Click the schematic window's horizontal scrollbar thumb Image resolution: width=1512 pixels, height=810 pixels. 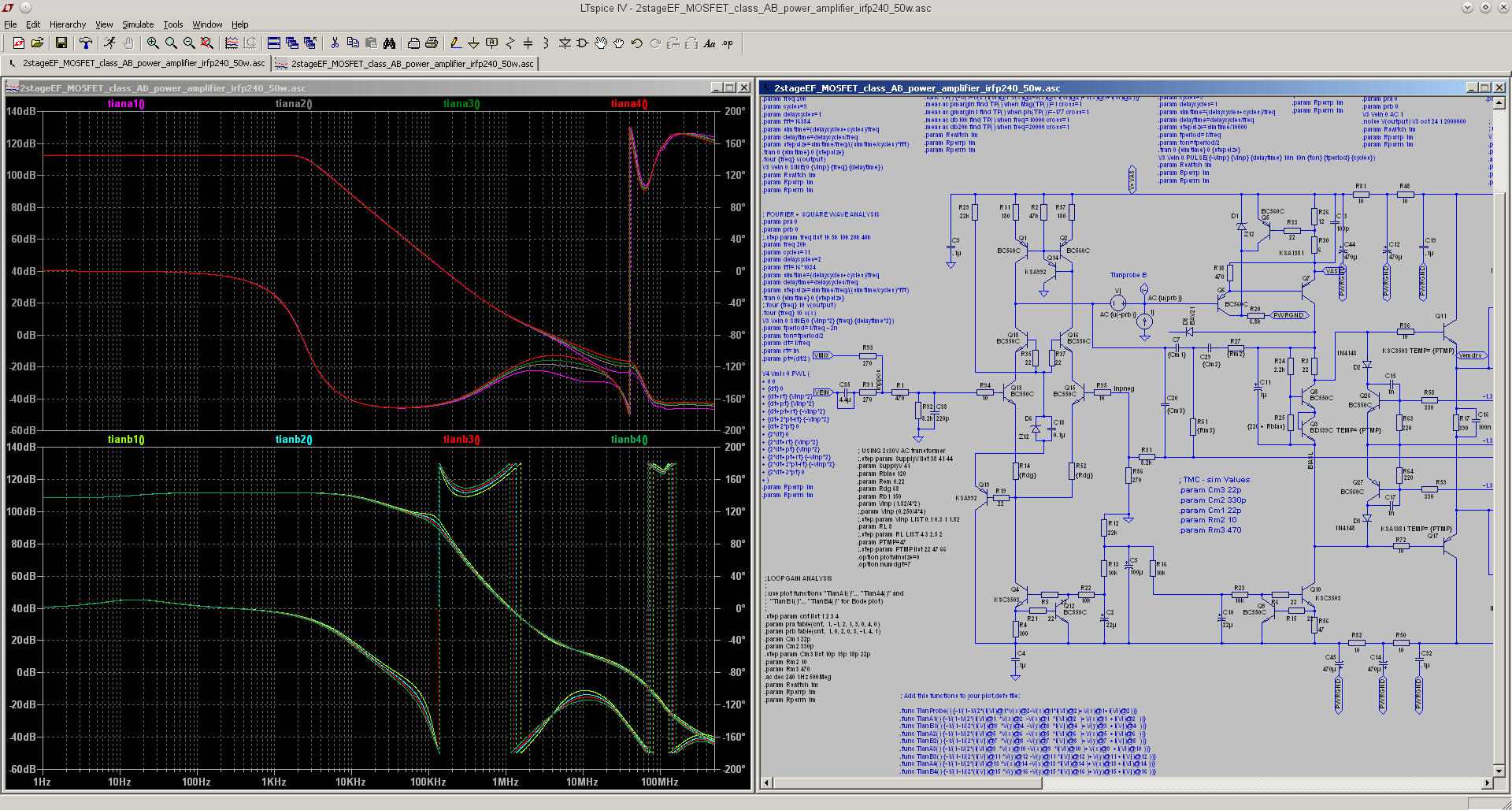906,783
